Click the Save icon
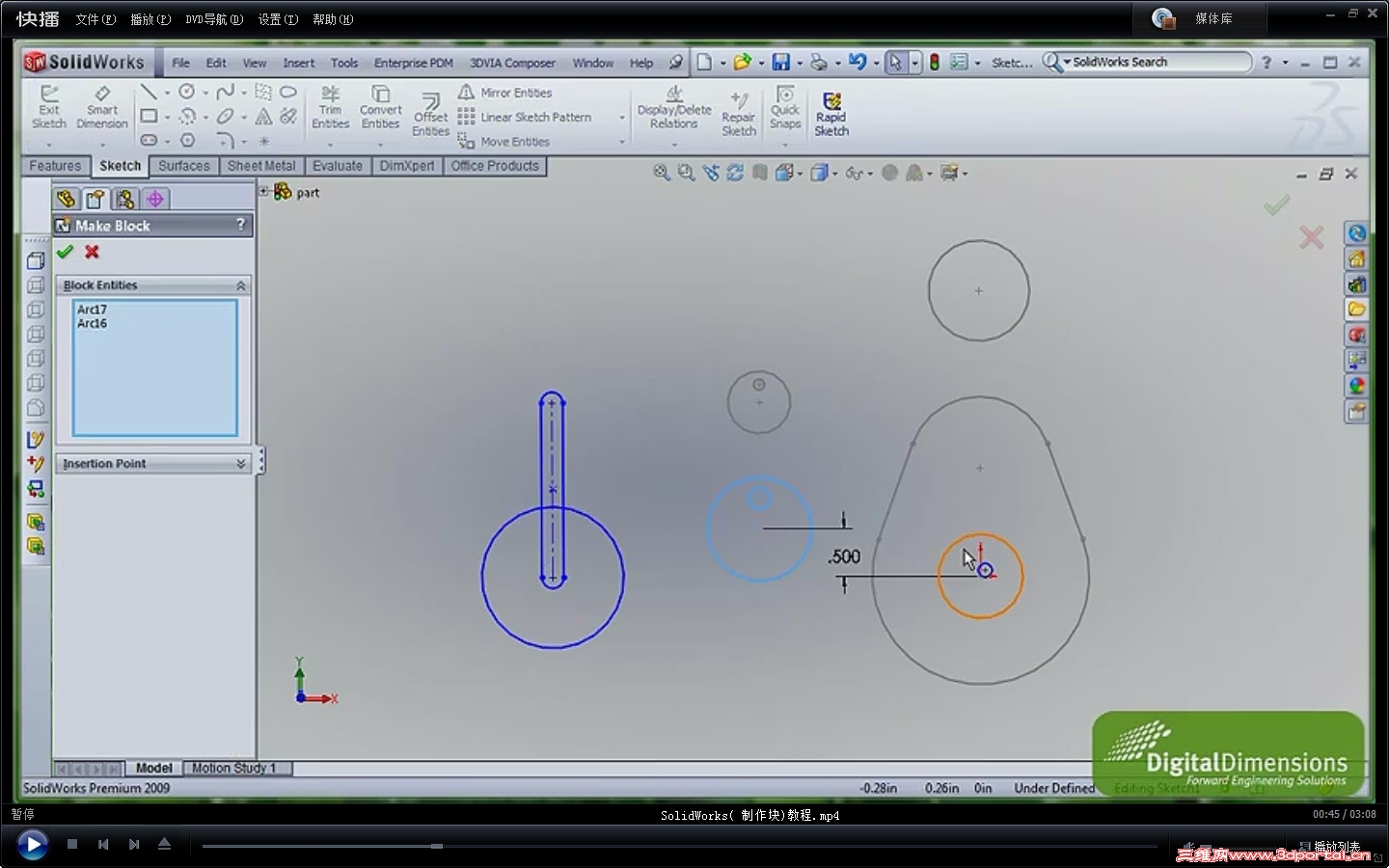Screen dimensions: 1389x868 [x=780, y=63]
